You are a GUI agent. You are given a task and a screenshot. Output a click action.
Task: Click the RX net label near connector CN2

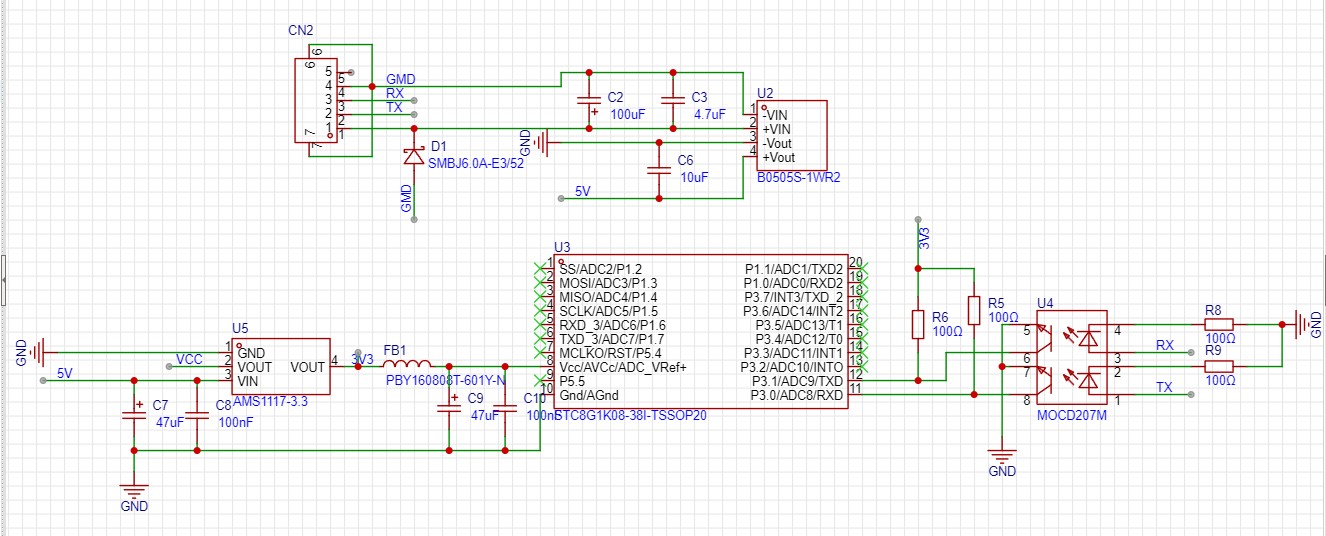(395, 93)
